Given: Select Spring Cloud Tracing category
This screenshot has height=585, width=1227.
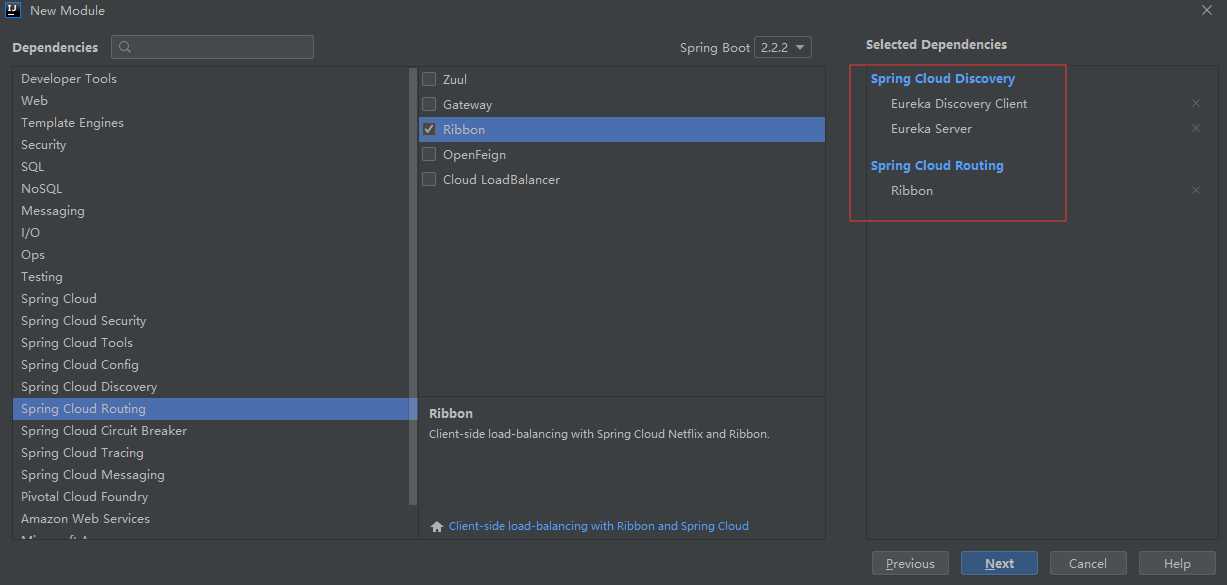Looking at the screenshot, I should point(211,452).
